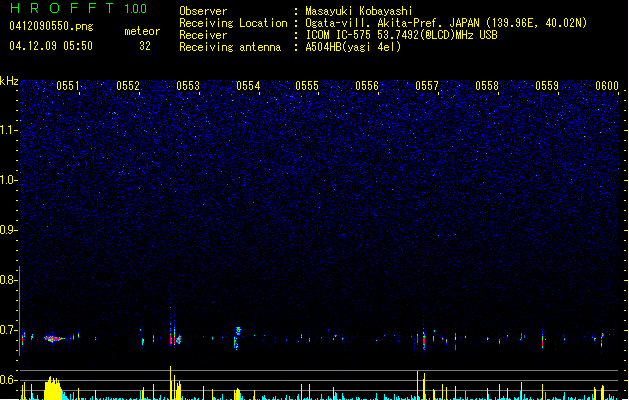Viewport: 629px width, 400px height.
Task: Click the cyan meteor echo near 0554
Action: point(238,331)
